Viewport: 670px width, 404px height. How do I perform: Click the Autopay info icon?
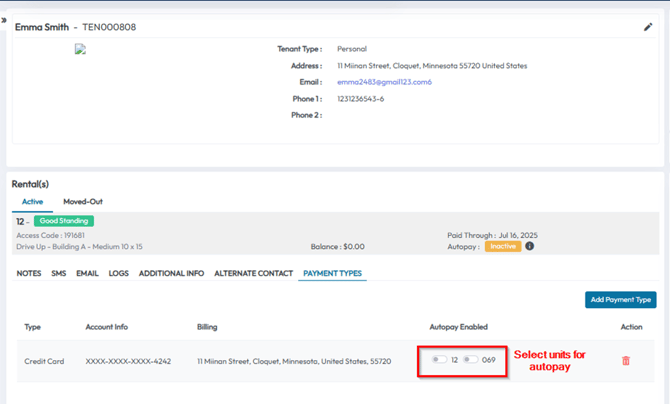(x=530, y=246)
